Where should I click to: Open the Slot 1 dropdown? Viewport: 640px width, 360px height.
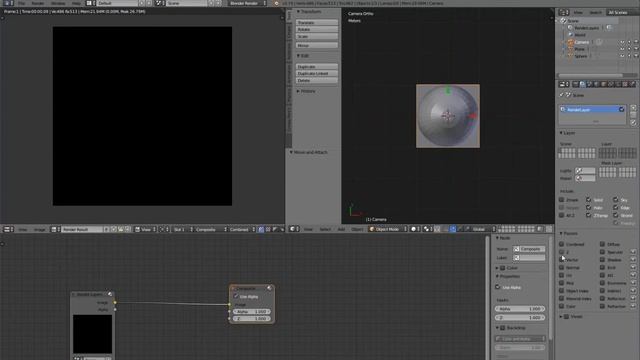click(x=182, y=229)
